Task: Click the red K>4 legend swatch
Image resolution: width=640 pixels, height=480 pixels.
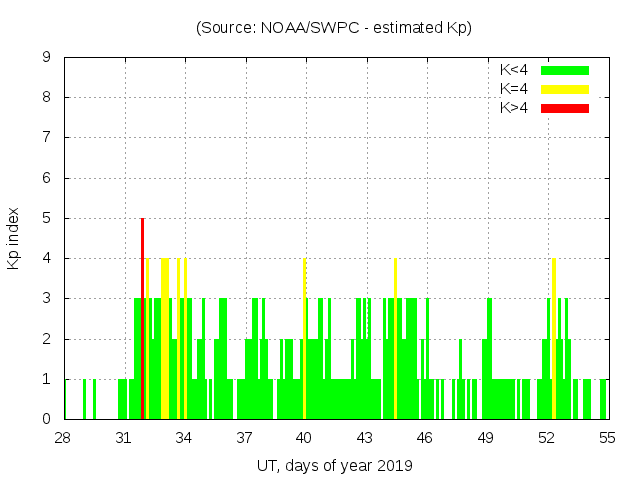Action: [565, 107]
